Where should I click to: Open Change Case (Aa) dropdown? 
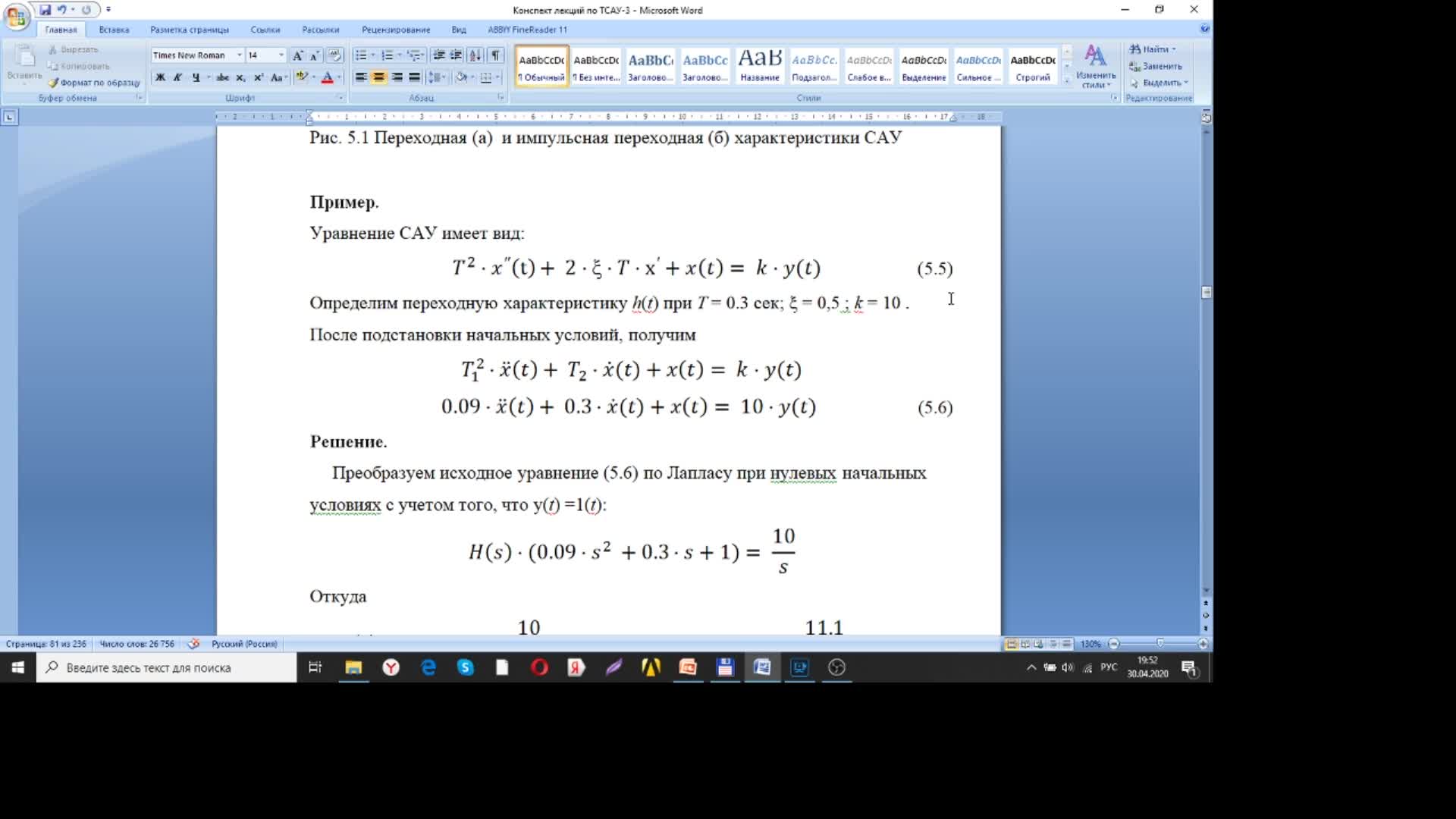(x=278, y=77)
